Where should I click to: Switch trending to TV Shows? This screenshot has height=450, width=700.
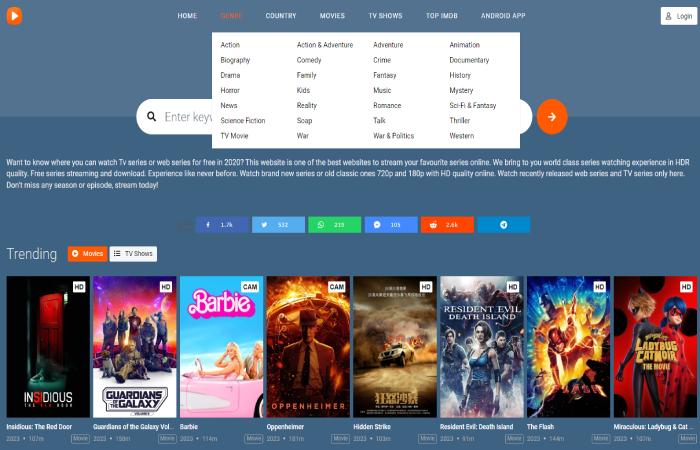point(133,254)
